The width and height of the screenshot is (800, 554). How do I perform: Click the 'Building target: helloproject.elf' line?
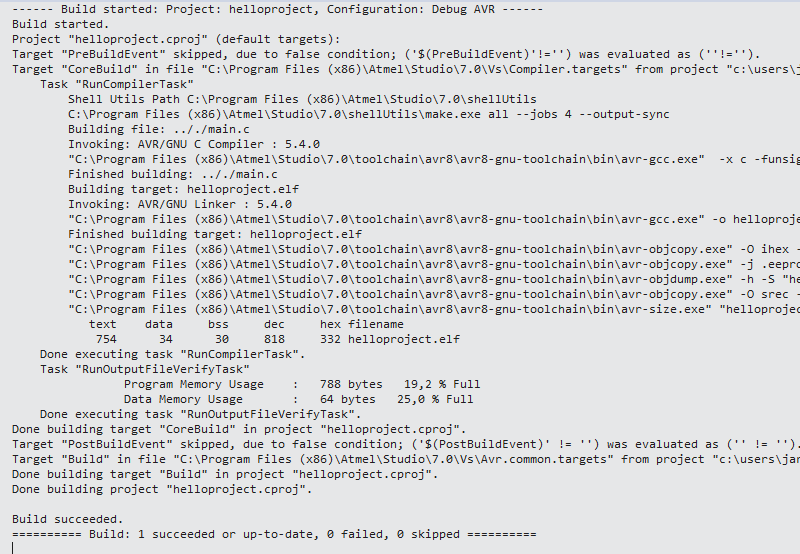(x=184, y=189)
